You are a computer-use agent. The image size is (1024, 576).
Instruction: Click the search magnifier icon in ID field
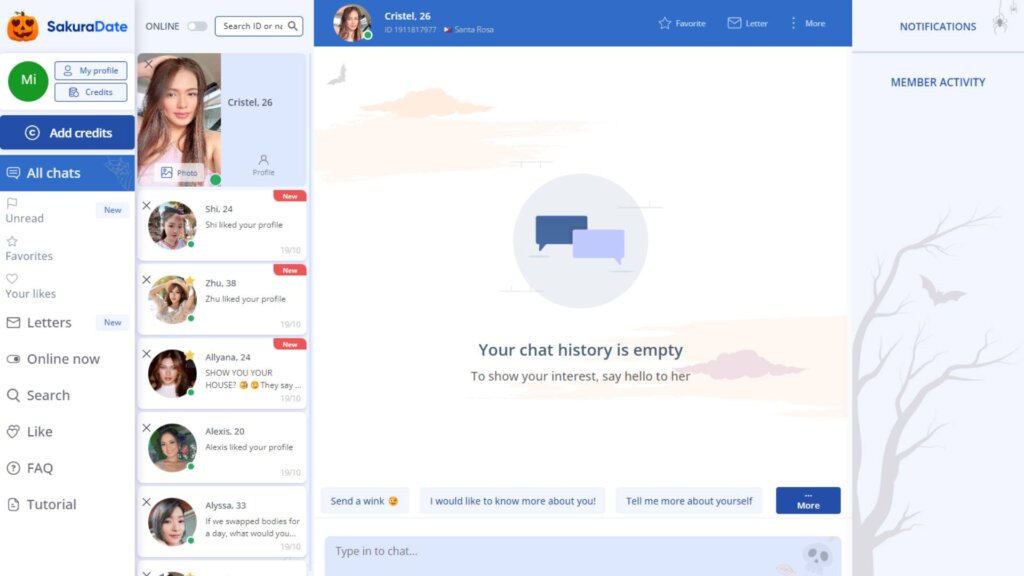pos(293,26)
